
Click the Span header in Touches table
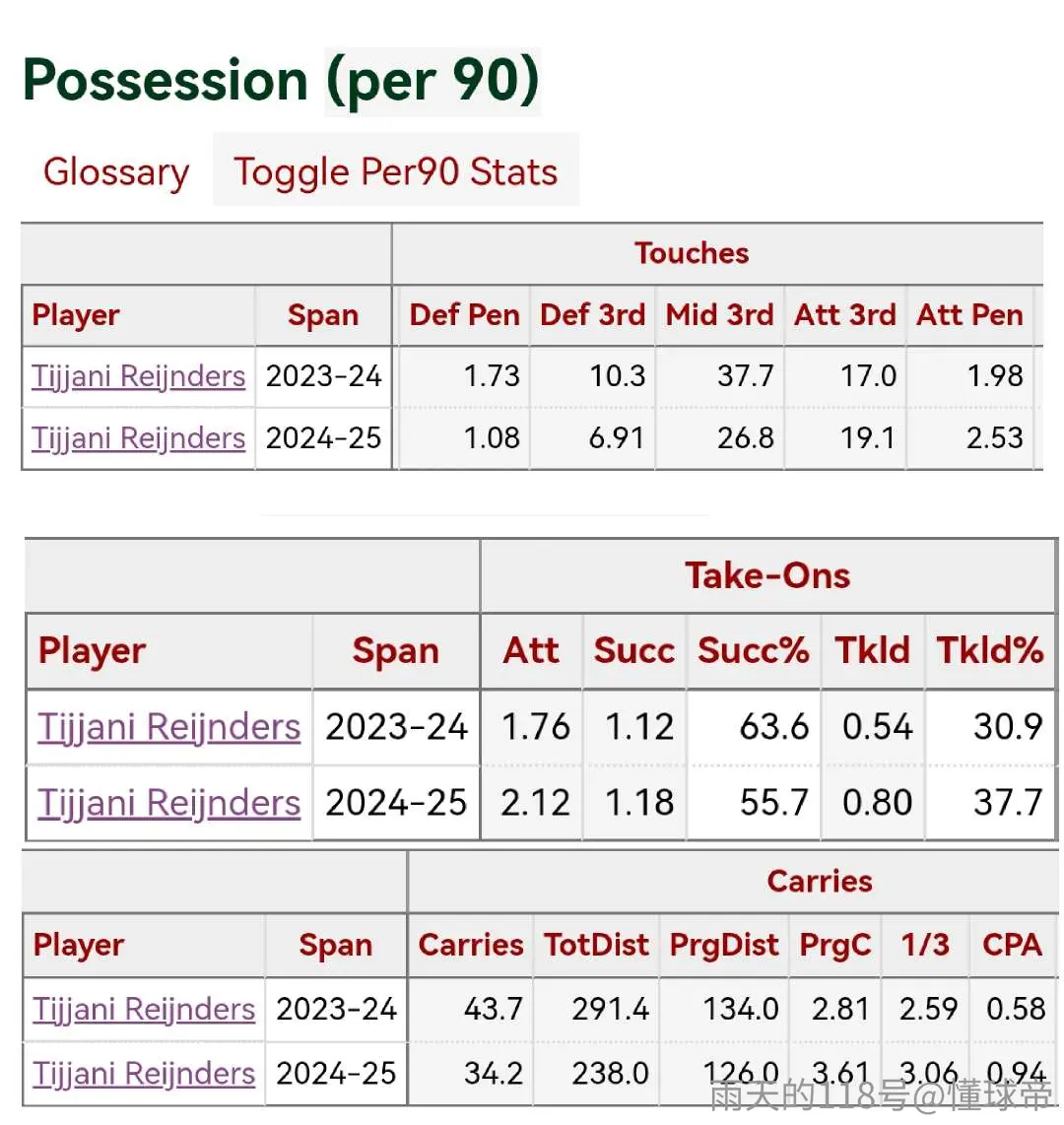click(323, 315)
